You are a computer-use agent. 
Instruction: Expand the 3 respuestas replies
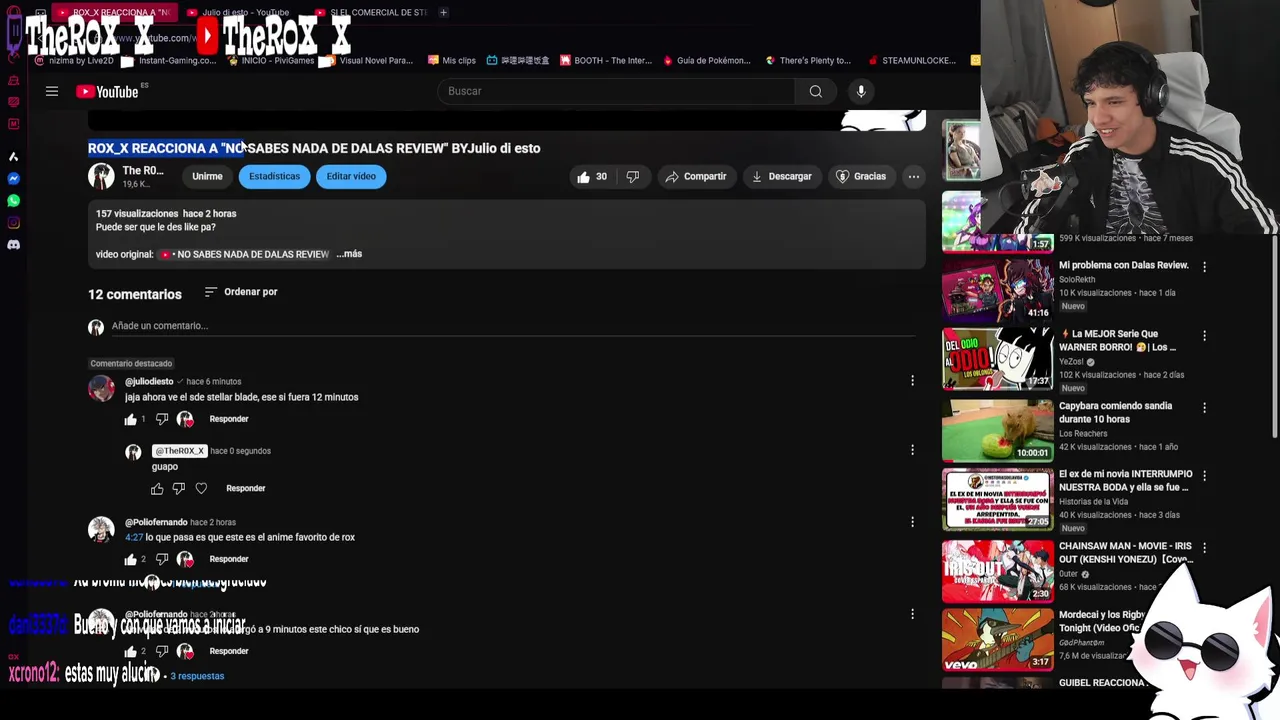tap(197, 676)
